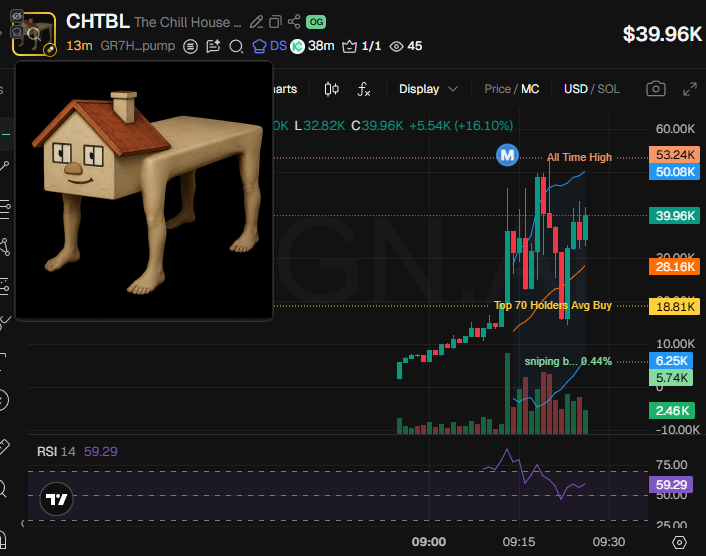Click the pencil edit icon beside The Chill House
The height and width of the screenshot is (556, 706).
[x=256, y=22]
